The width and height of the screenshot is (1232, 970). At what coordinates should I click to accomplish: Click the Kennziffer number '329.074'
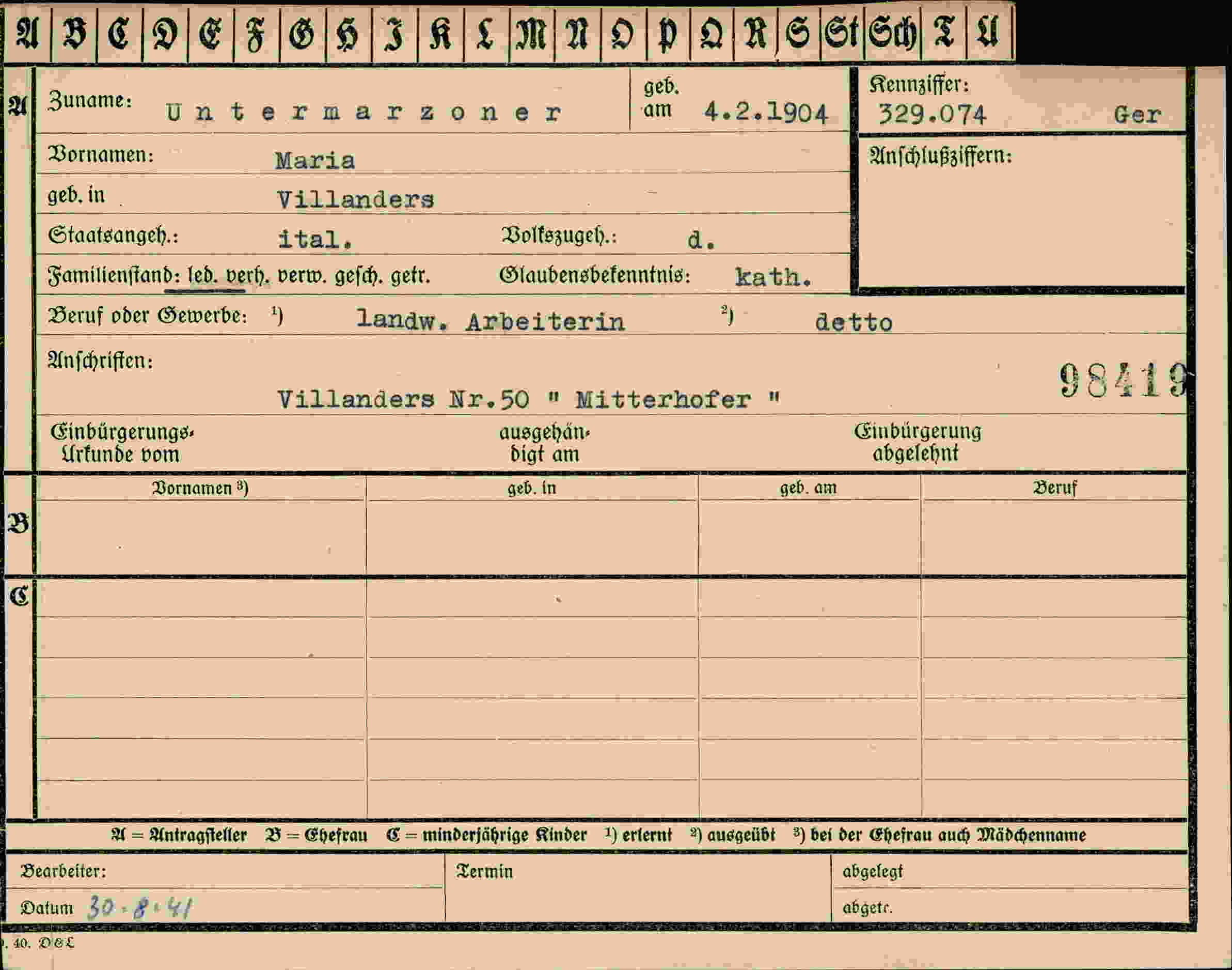(x=931, y=115)
